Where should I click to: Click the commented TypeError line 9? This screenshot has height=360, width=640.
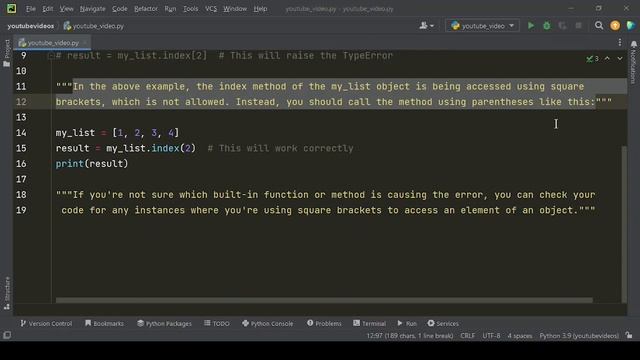pos(224,56)
